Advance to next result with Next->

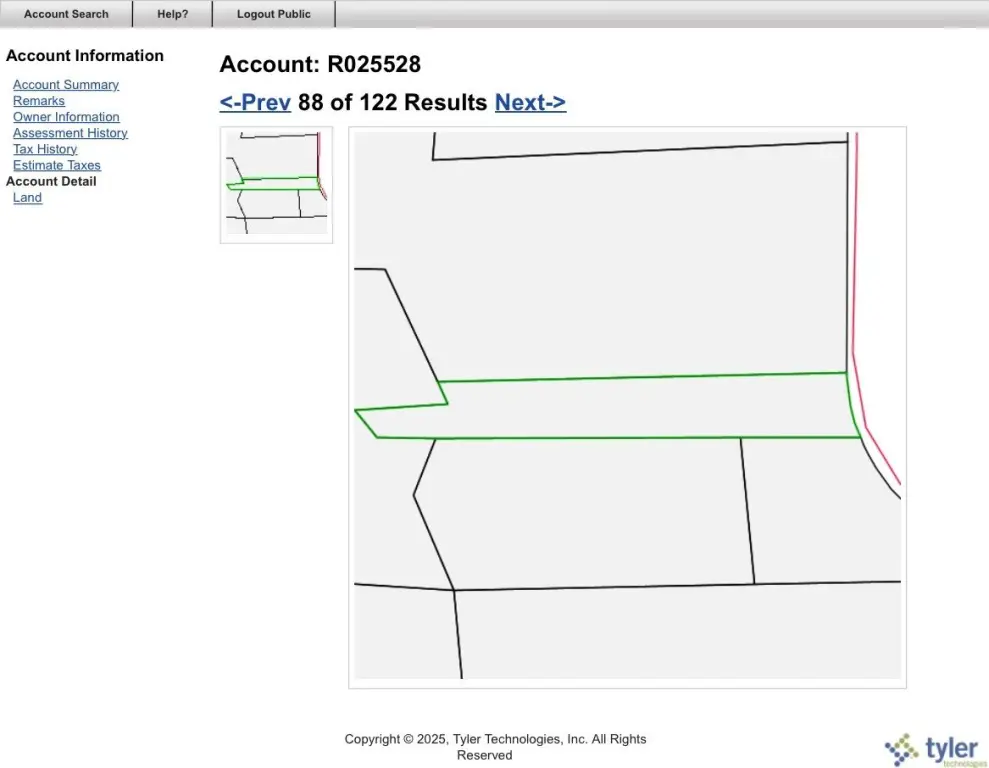(530, 102)
